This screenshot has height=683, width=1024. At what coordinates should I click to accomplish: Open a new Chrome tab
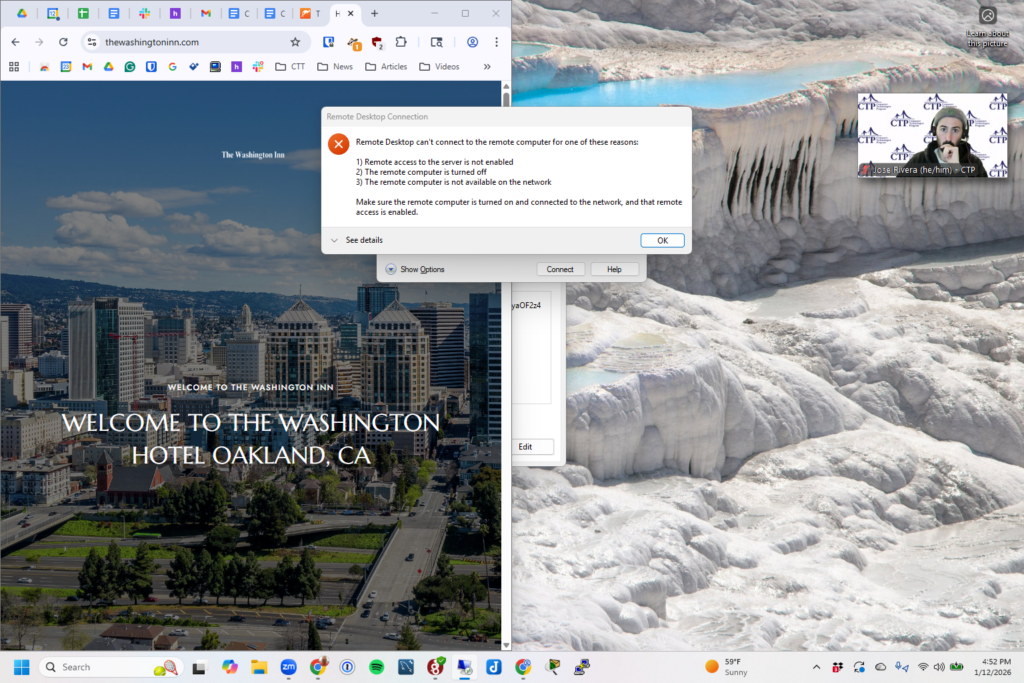coord(375,14)
